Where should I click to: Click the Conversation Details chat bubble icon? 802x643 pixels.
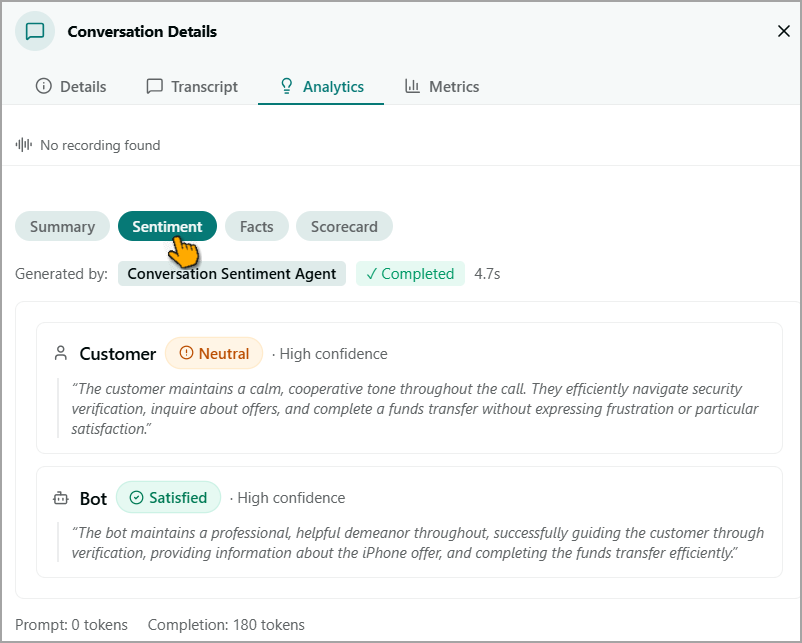click(x=35, y=32)
